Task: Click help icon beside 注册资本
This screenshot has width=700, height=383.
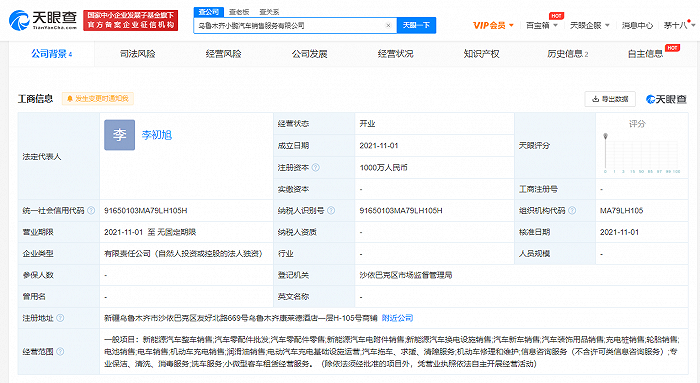Action: click(316, 167)
